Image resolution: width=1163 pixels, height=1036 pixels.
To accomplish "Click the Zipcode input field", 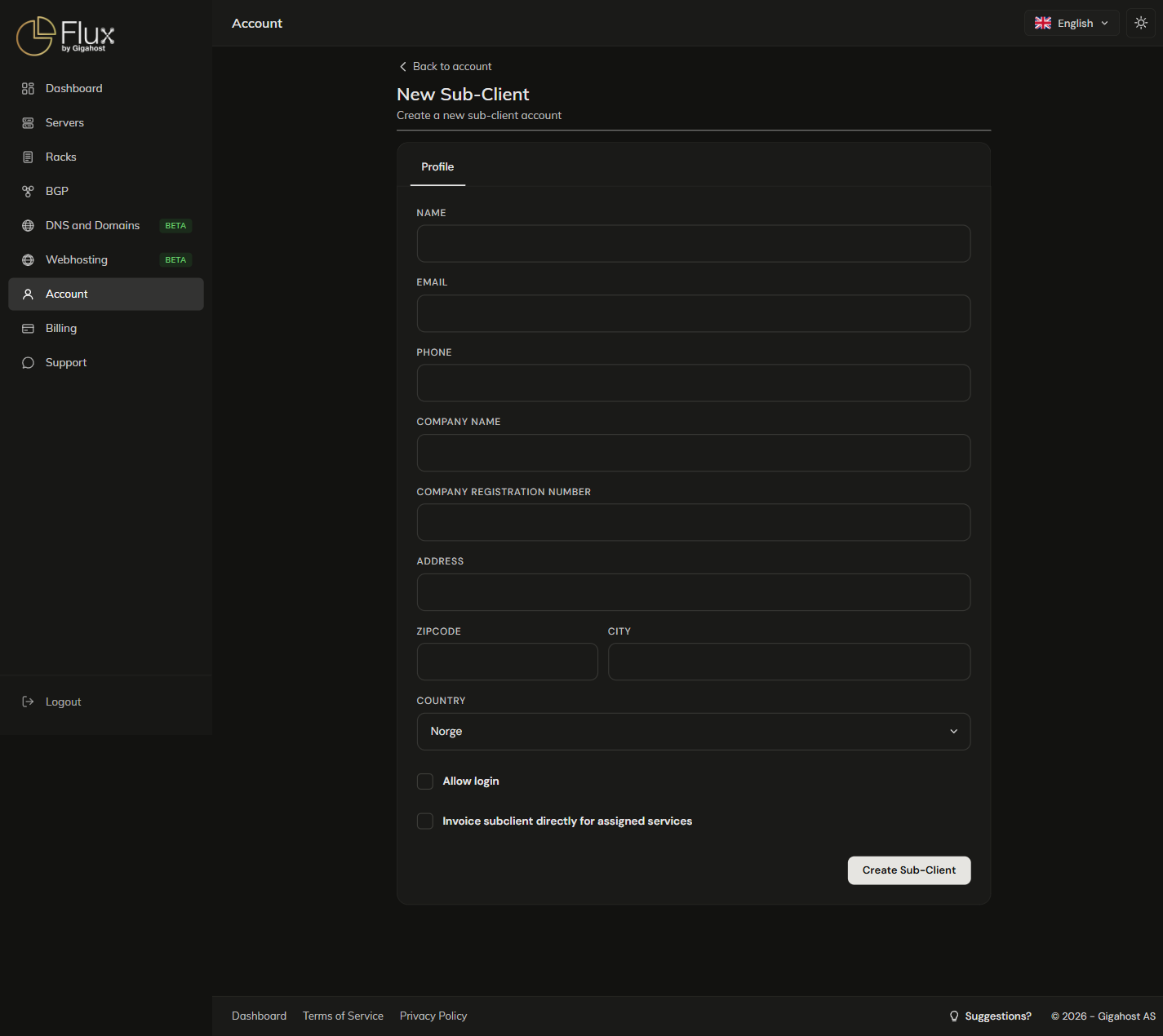I will point(508,662).
